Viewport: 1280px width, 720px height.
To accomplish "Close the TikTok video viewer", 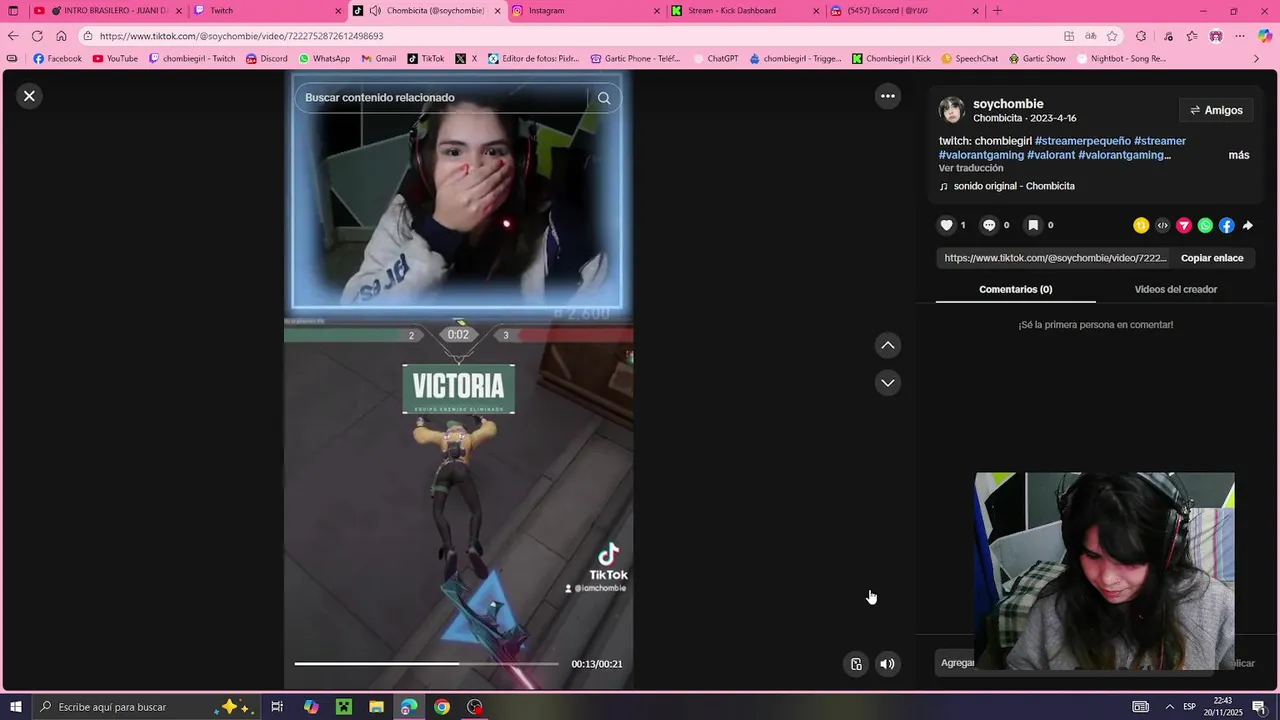I will [29, 96].
